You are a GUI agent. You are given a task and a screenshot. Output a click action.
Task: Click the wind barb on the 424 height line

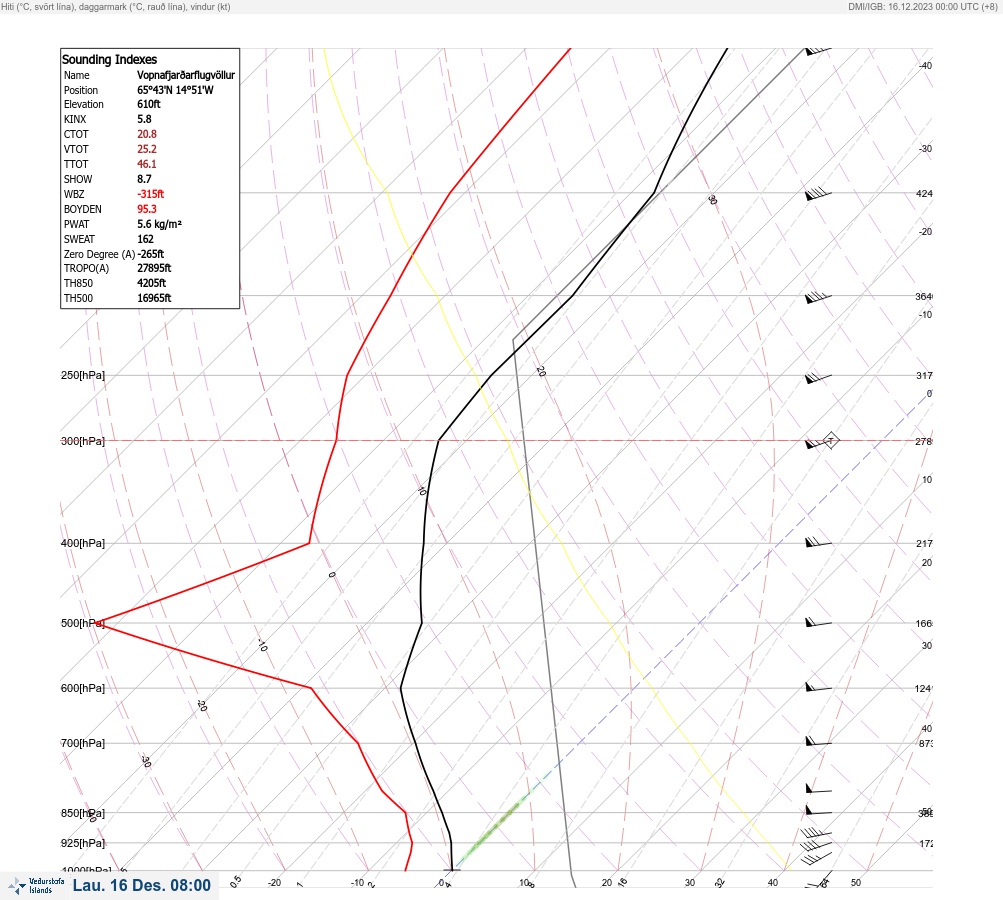818,194
